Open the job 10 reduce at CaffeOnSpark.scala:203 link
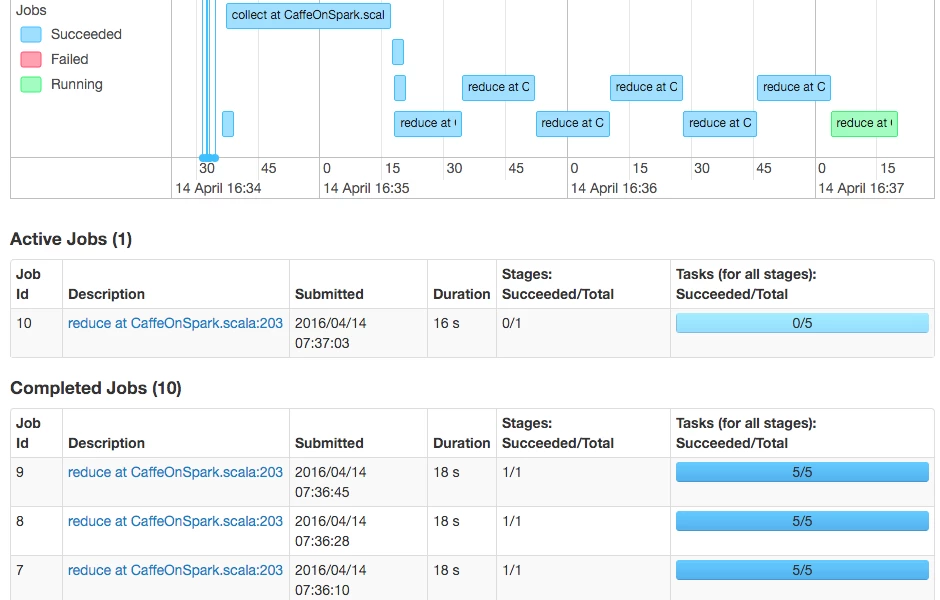This screenshot has width=940, height=600. click(x=175, y=323)
